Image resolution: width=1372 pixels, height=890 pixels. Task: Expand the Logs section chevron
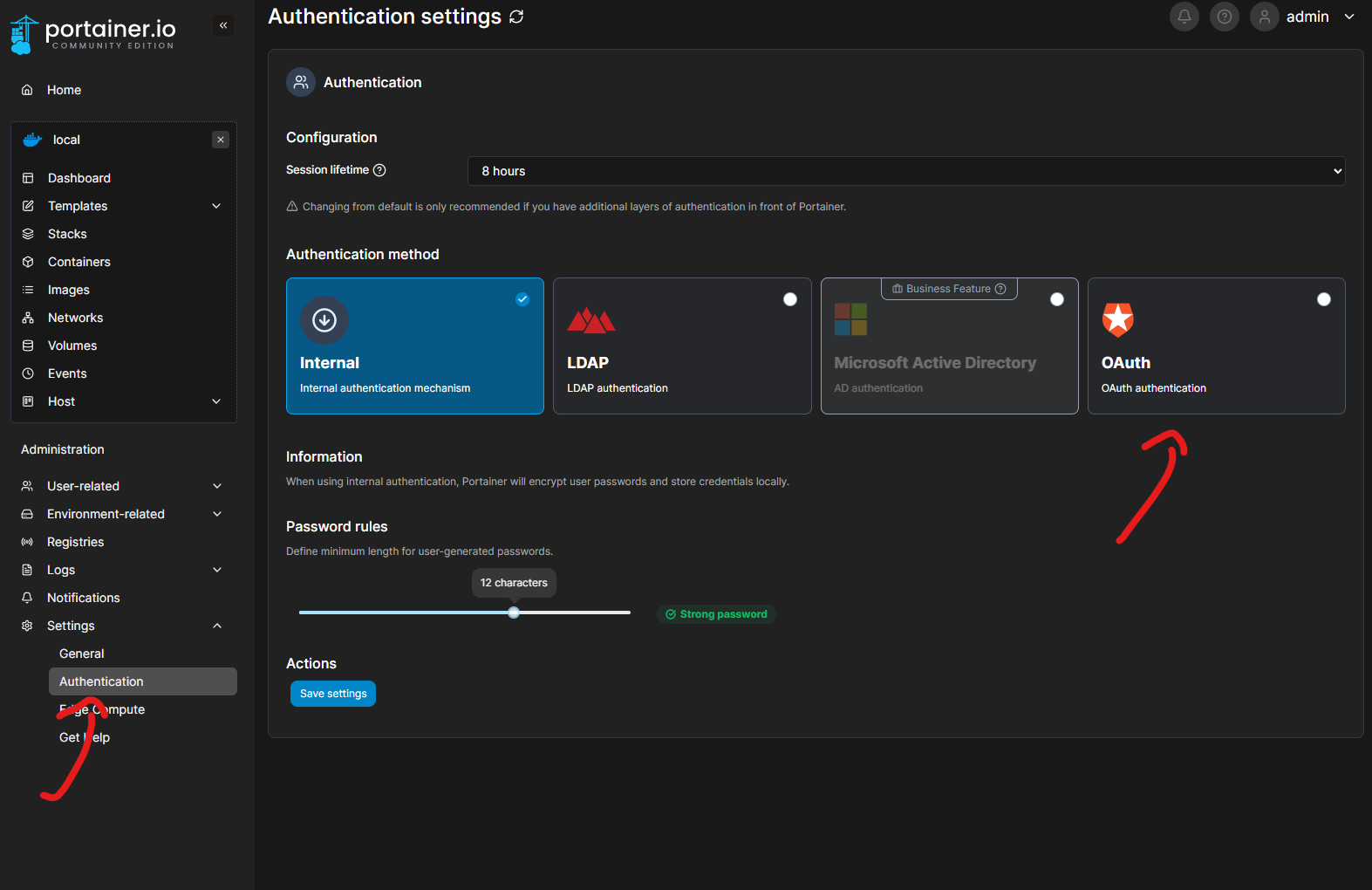(217, 570)
